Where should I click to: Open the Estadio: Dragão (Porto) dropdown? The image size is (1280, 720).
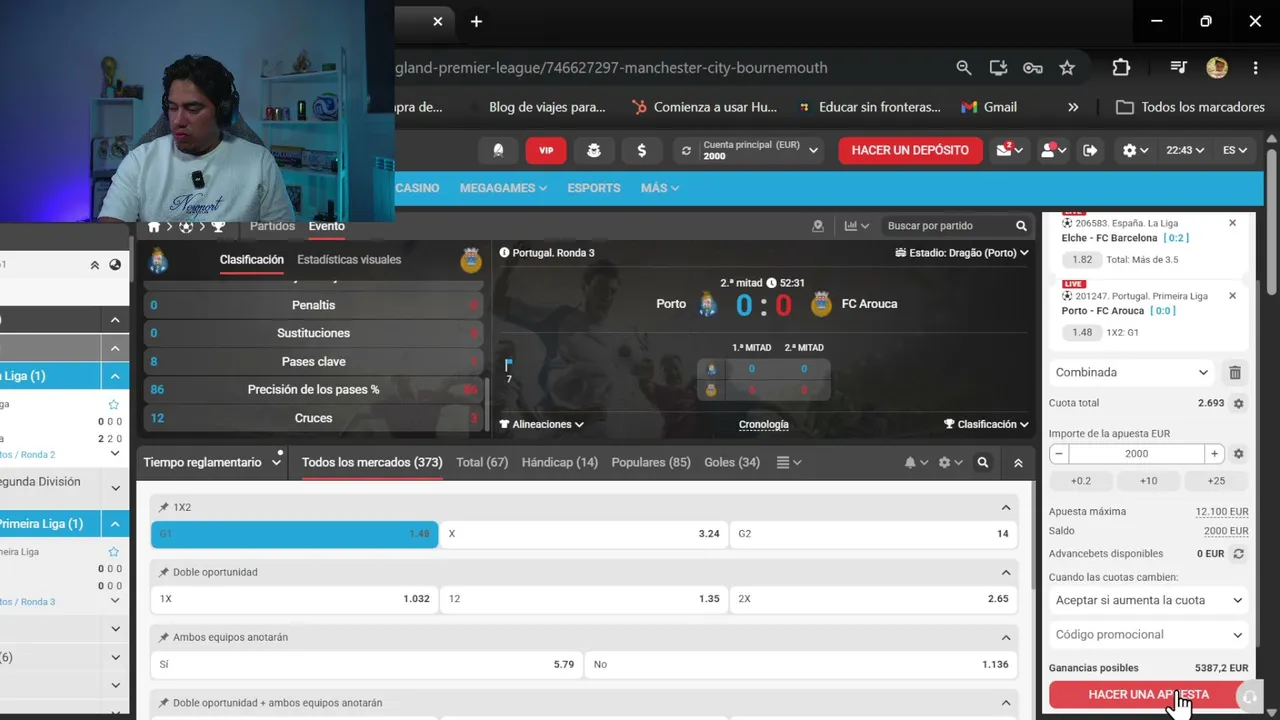(x=961, y=253)
